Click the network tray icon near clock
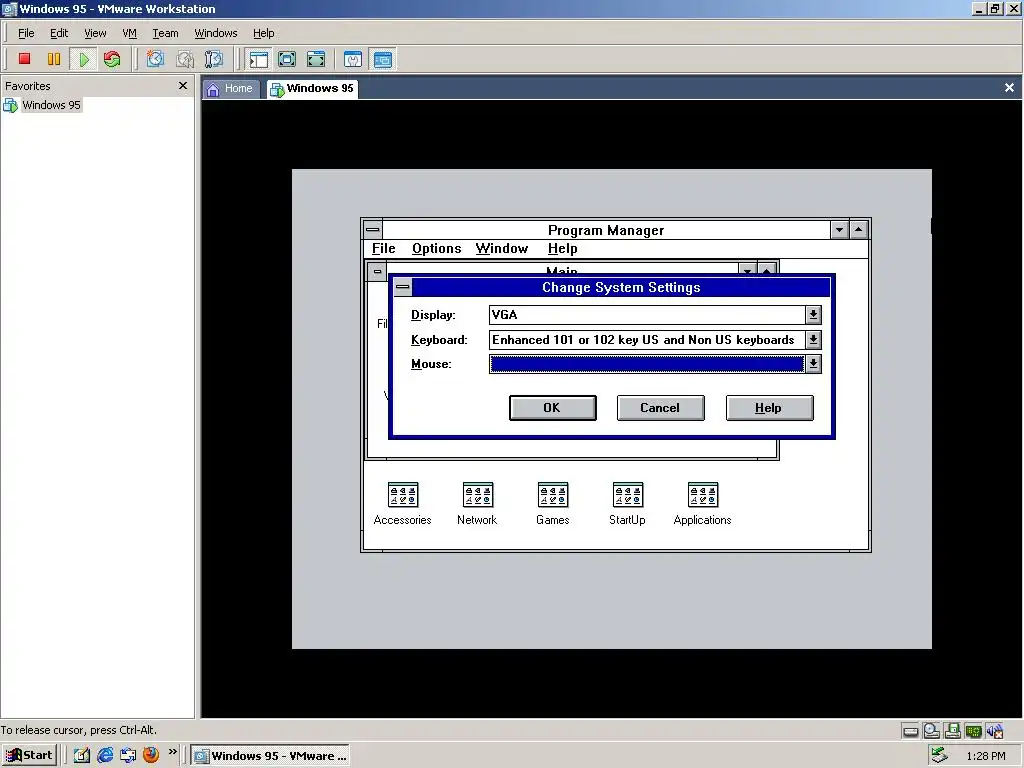1024x768 pixels. tap(939, 755)
